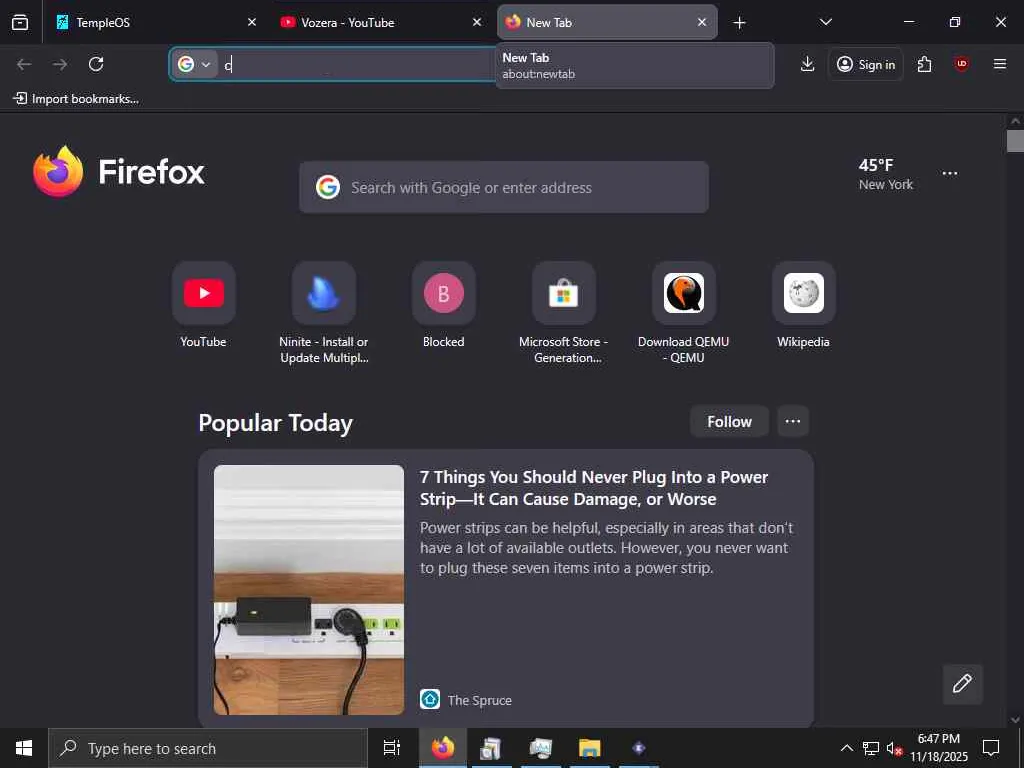Expand the list all tabs chevron

[x=825, y=22]
